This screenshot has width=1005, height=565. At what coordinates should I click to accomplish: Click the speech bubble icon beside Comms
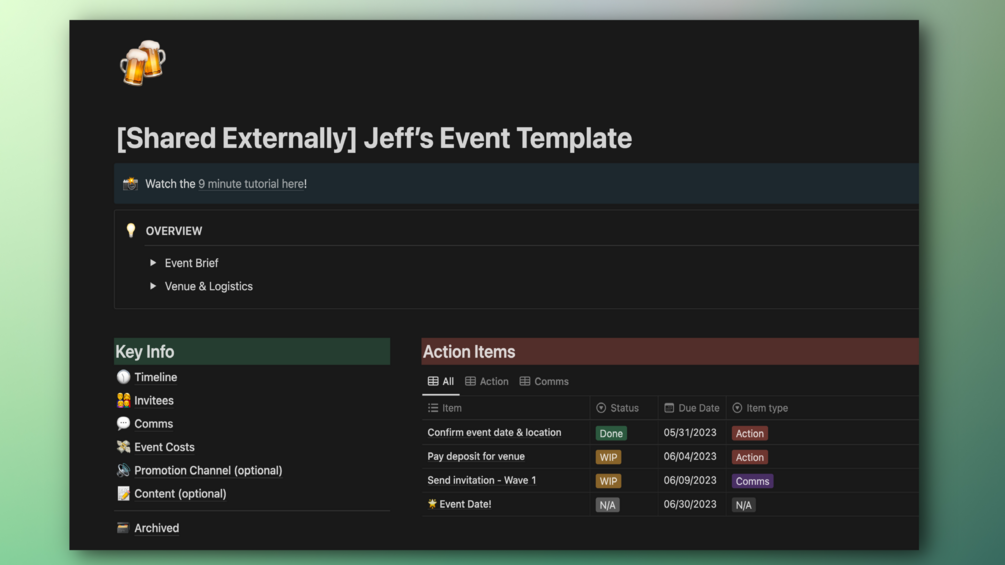coord(123,424)
